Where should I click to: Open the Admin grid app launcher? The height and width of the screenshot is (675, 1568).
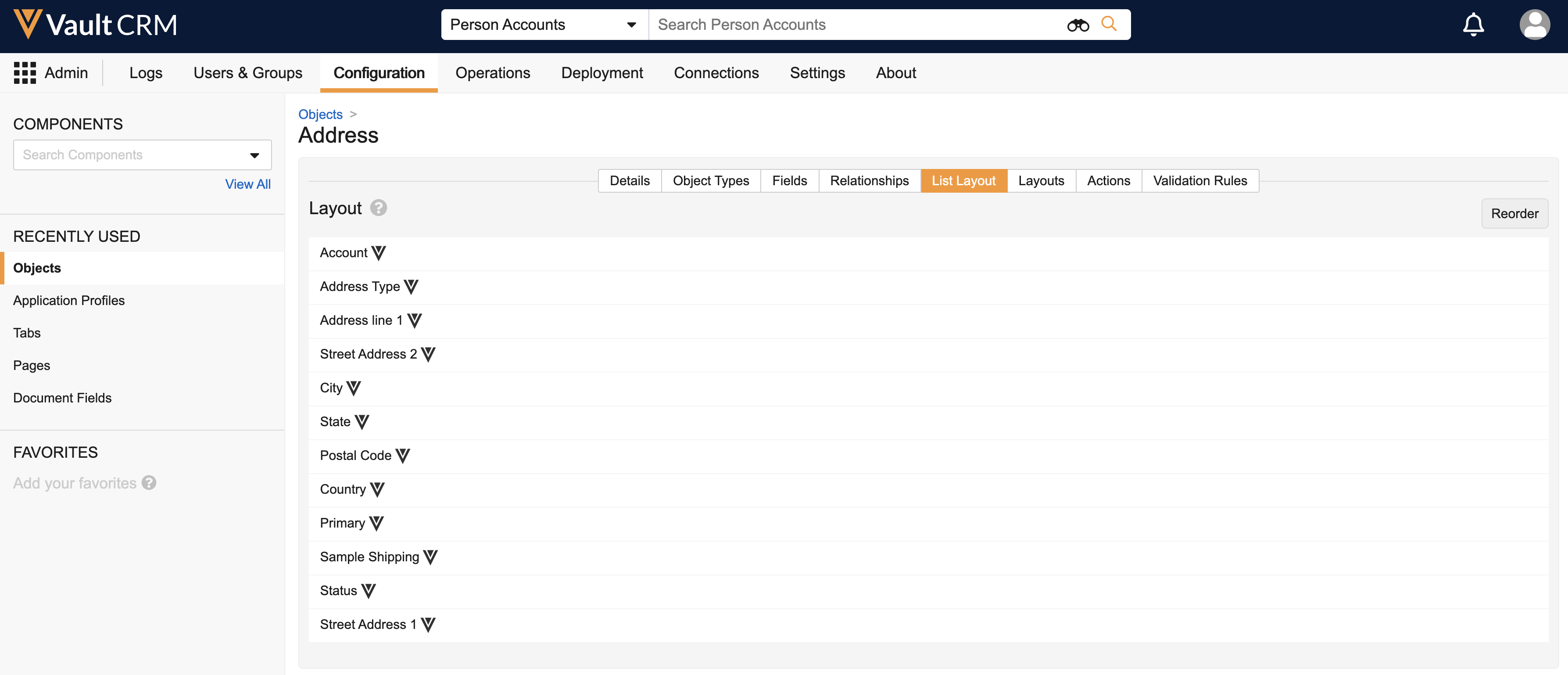pyautogui.click(x=25, y=73)
